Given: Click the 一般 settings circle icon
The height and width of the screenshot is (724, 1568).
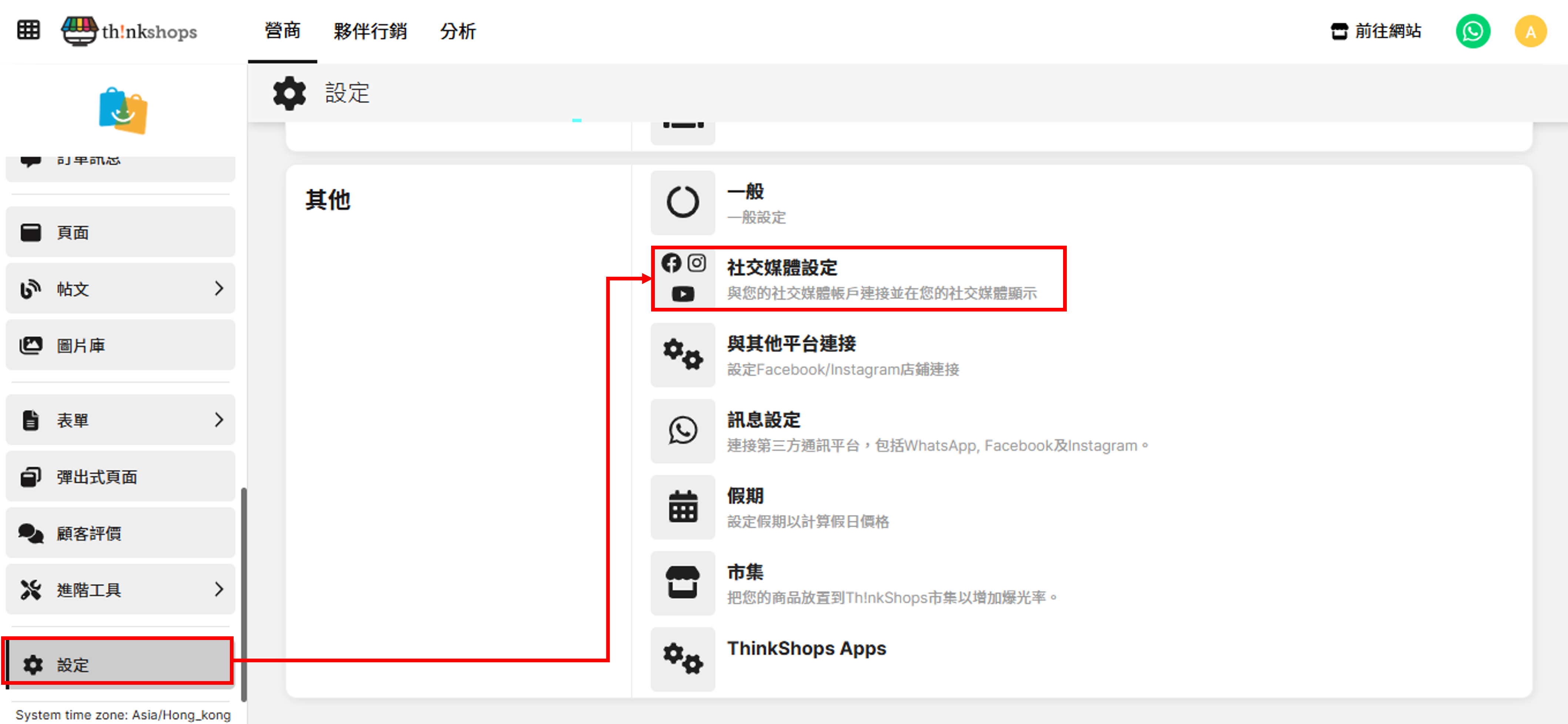Looking at the screenshot, I should tap(682, 203).
